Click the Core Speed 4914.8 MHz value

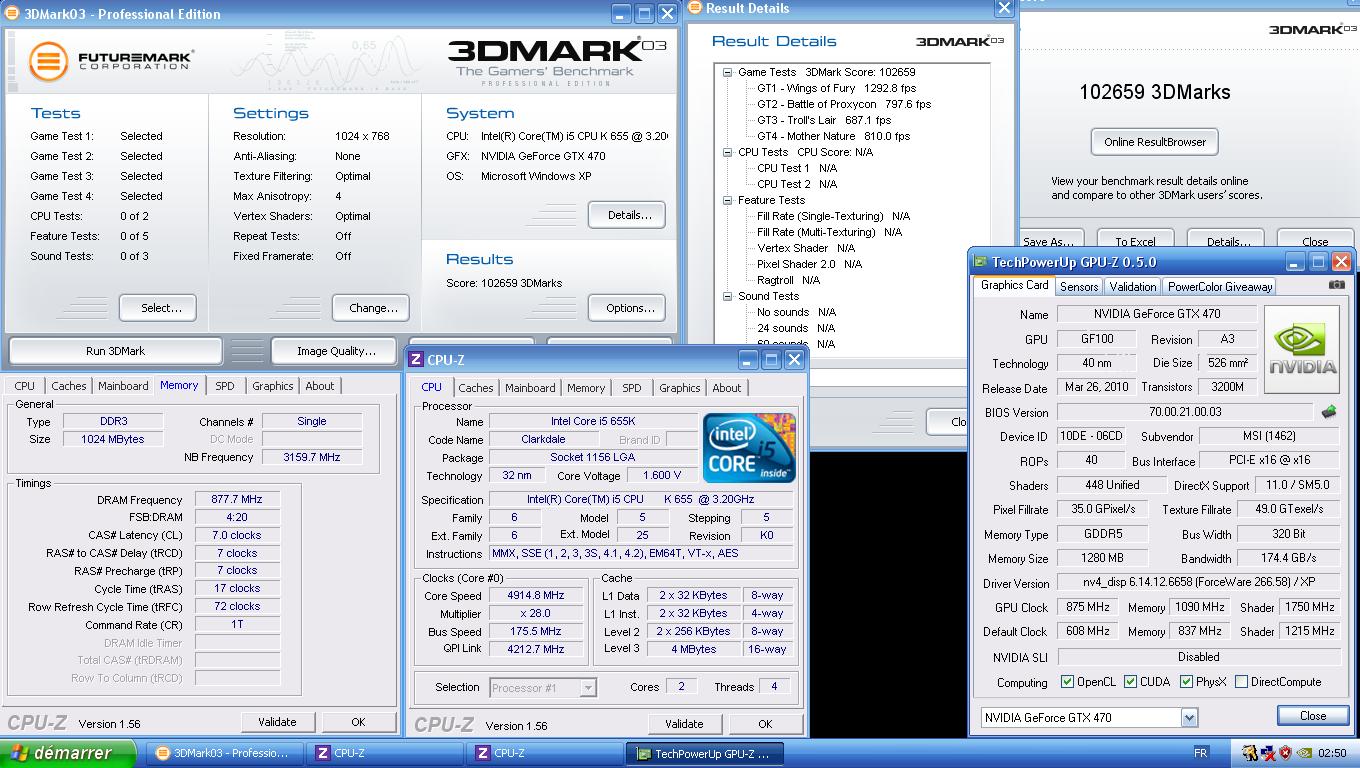[535, 595]
